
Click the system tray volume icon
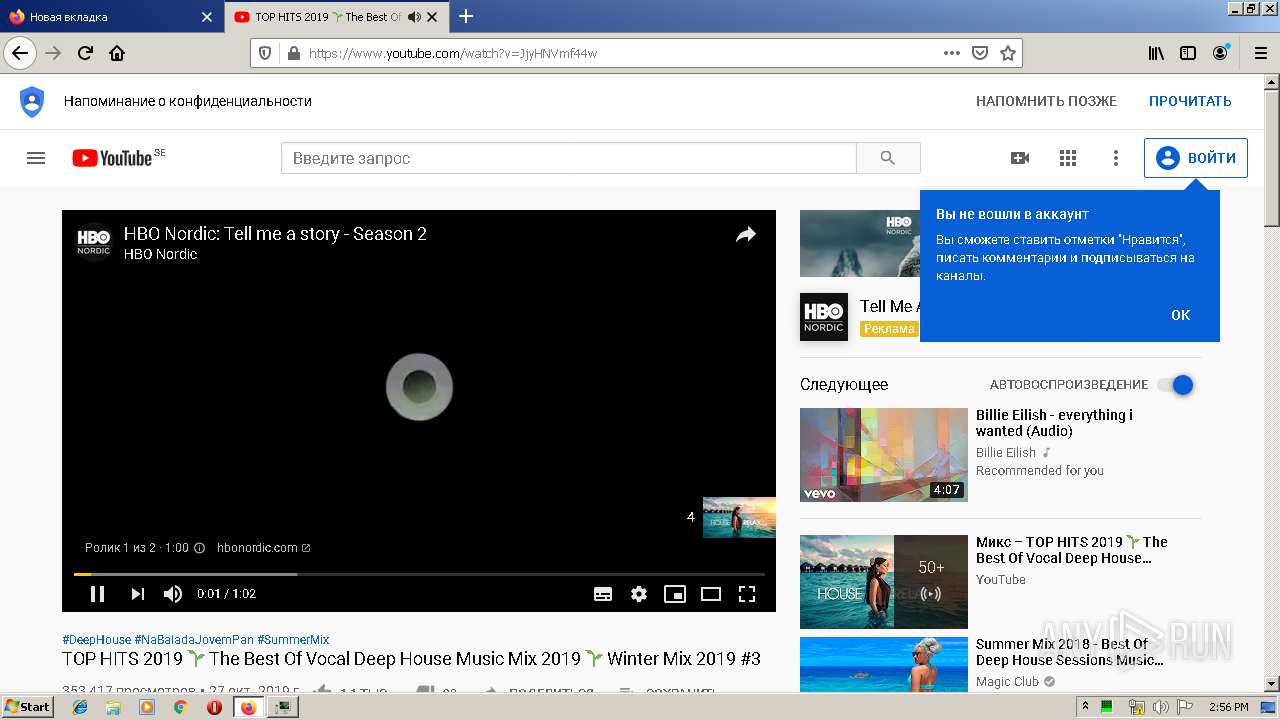[1160, 707]
